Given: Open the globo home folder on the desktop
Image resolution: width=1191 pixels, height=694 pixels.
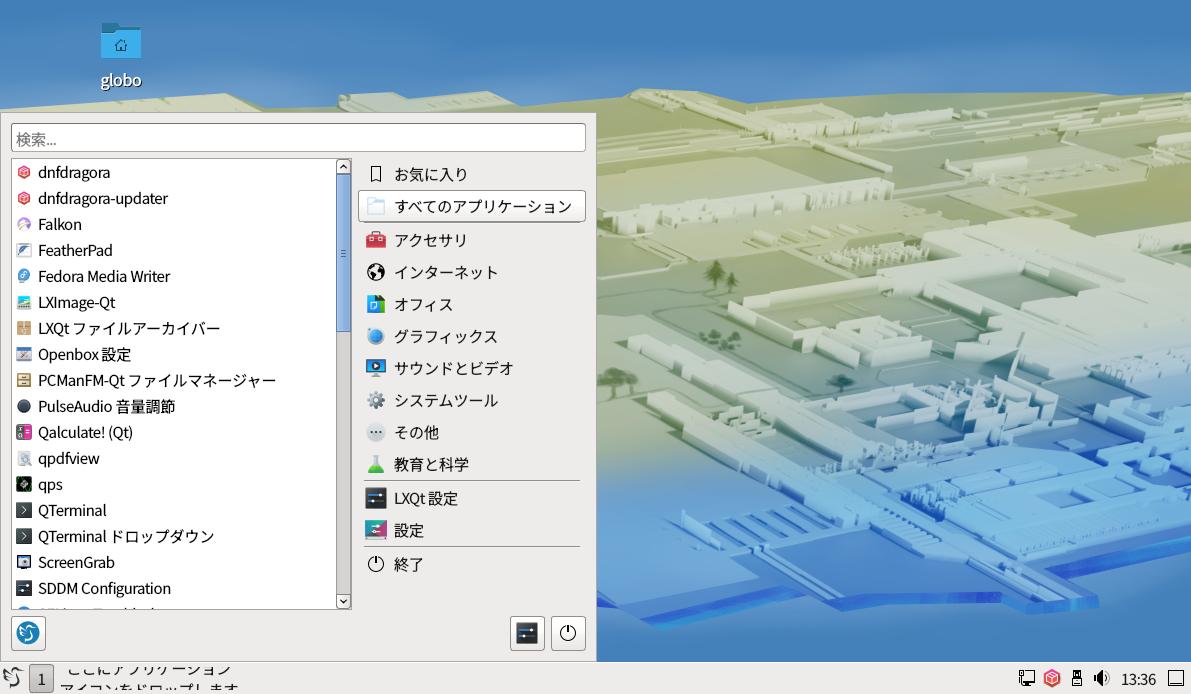Looking at the screenshot, I should pyautogui.click(x=121, y=43).
